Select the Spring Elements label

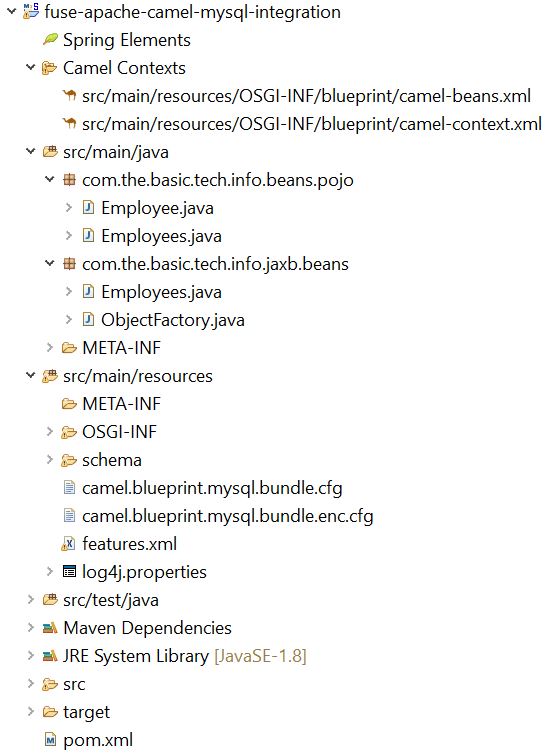coord(127,40)
